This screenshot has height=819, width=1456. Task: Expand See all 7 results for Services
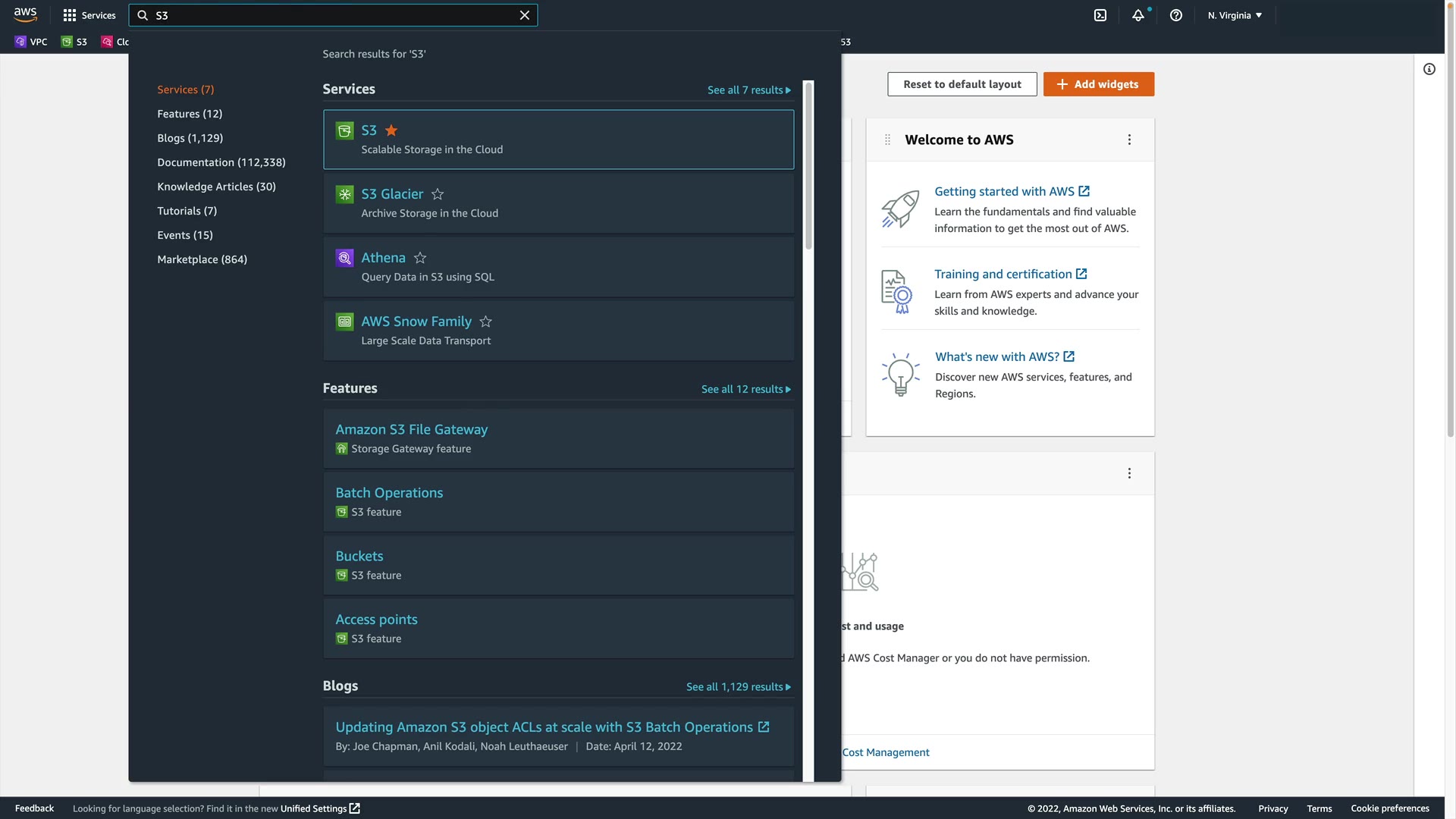(748, 90)
